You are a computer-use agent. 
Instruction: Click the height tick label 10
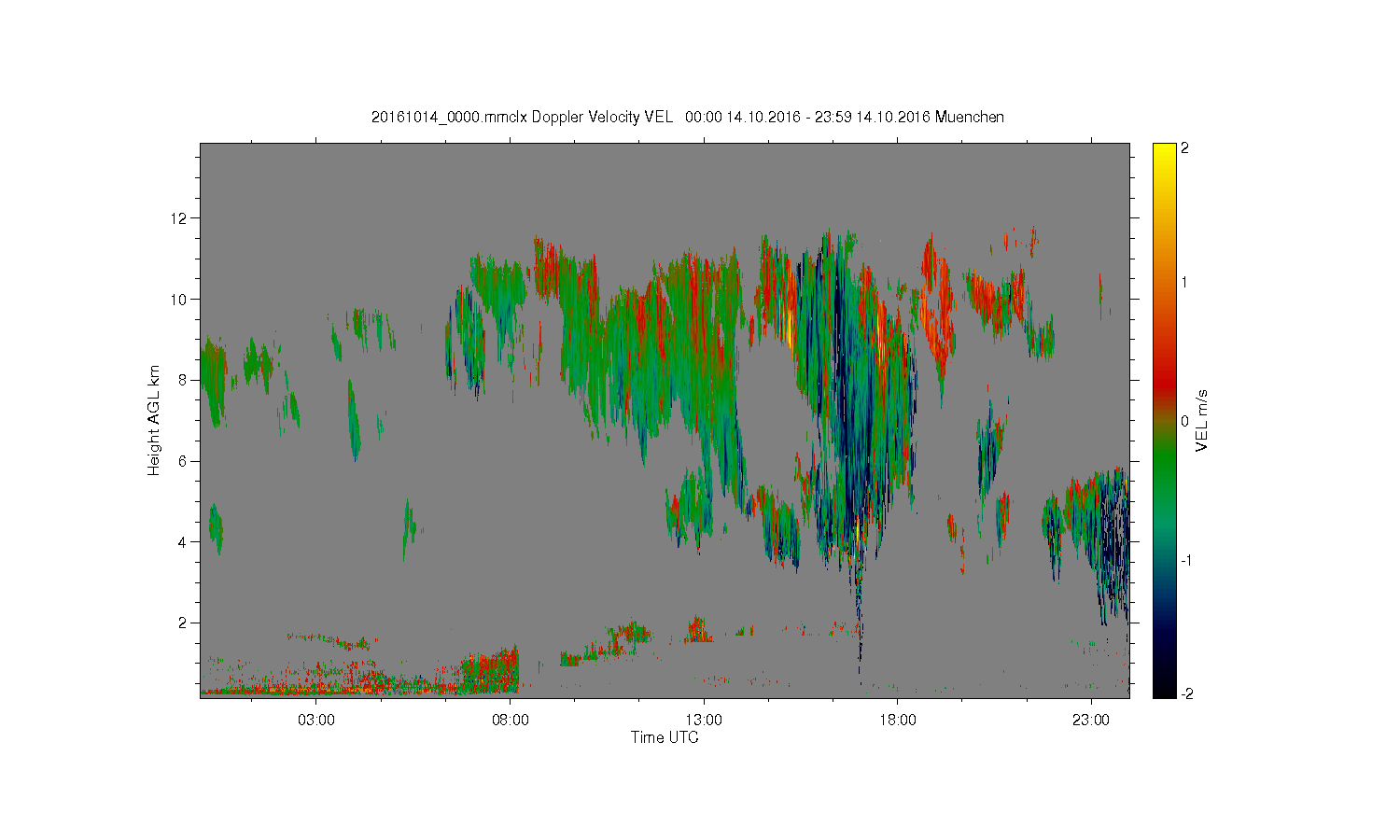click(x=181, y=299)
